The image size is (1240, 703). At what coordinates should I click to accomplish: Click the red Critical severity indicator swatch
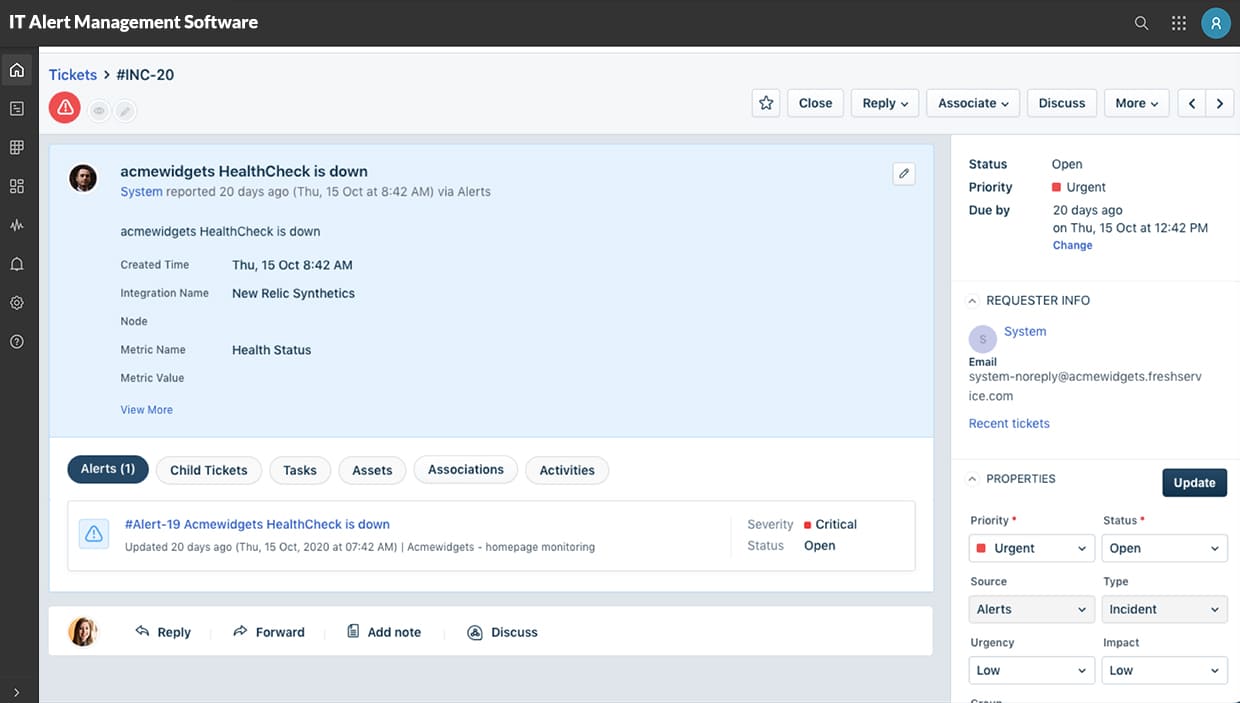(x=808, y=524)
